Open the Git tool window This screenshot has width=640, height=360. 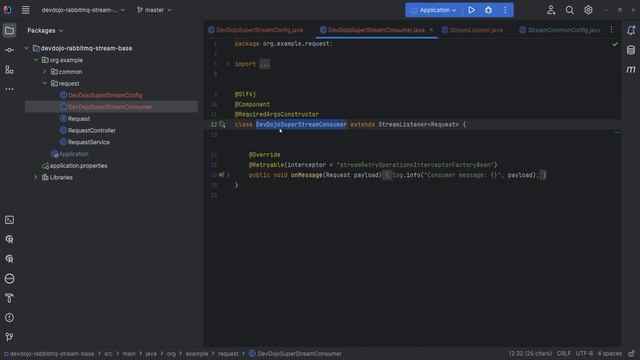click(9, 337)
